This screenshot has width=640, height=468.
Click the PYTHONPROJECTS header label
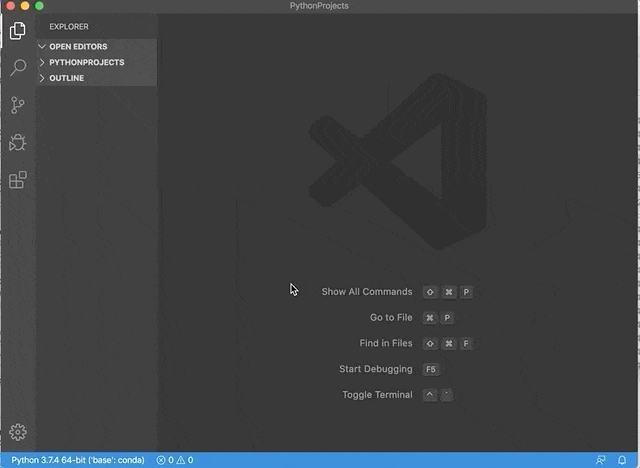pyautogui.click(x=87, y=62)
